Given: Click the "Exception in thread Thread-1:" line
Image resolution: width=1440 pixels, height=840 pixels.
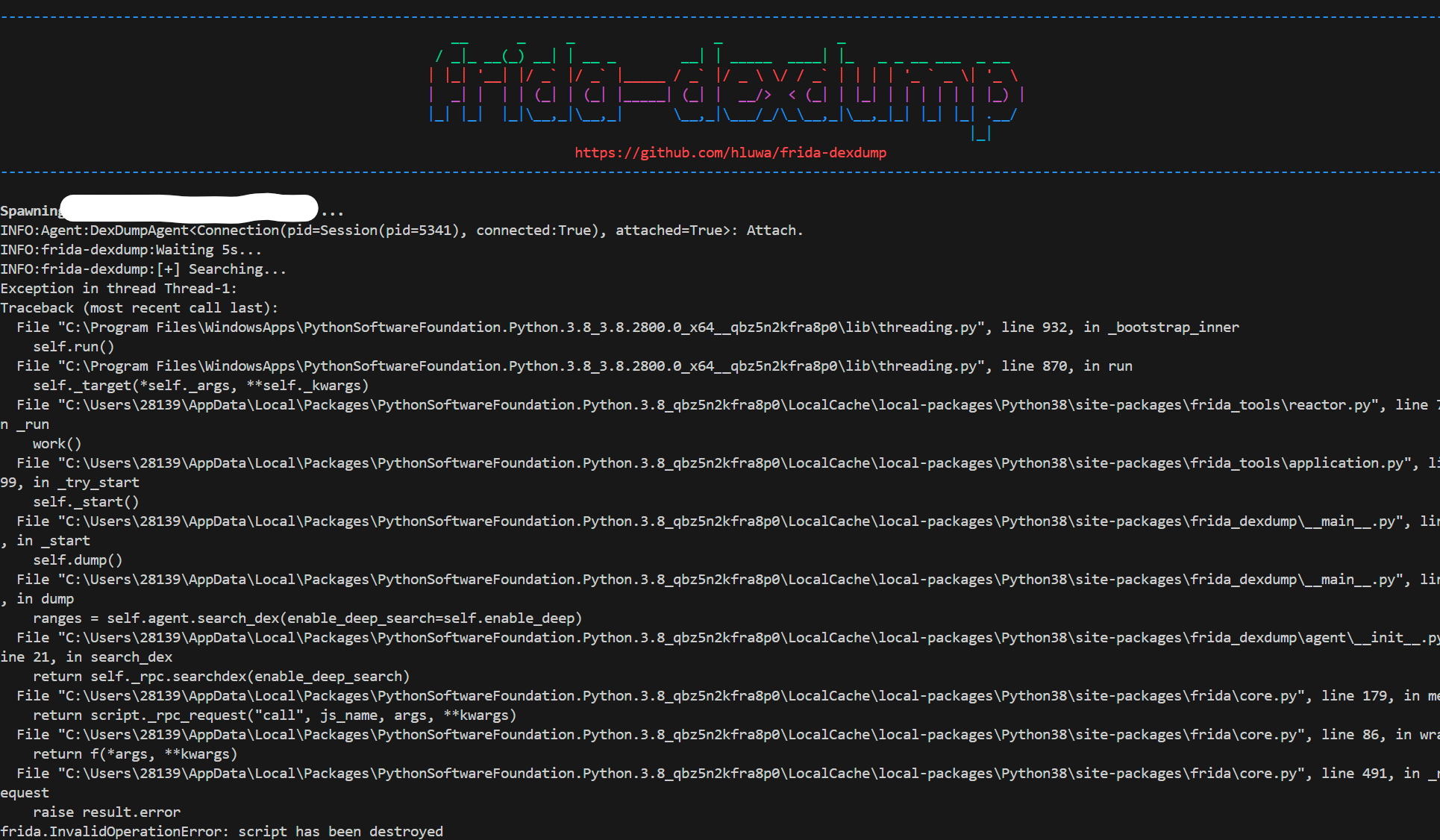Looking at the screenshot, I should 118,289.
